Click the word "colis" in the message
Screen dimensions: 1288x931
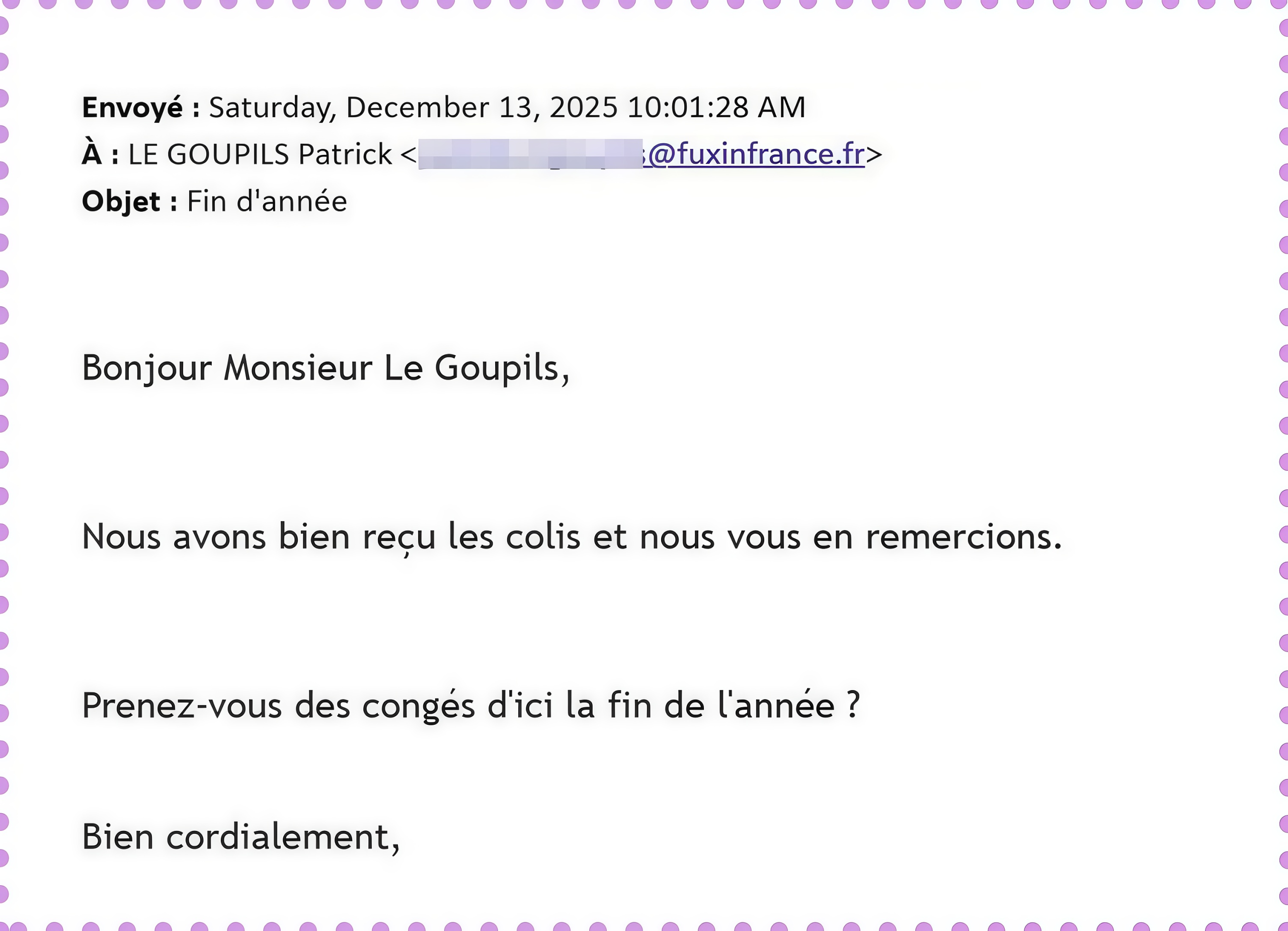(543, 537)
